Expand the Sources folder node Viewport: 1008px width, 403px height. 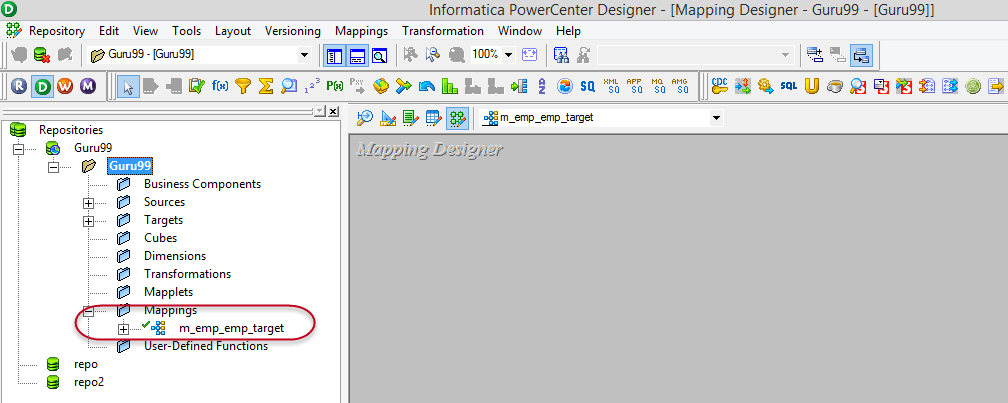pyautogui.click(x=89, y=202)
